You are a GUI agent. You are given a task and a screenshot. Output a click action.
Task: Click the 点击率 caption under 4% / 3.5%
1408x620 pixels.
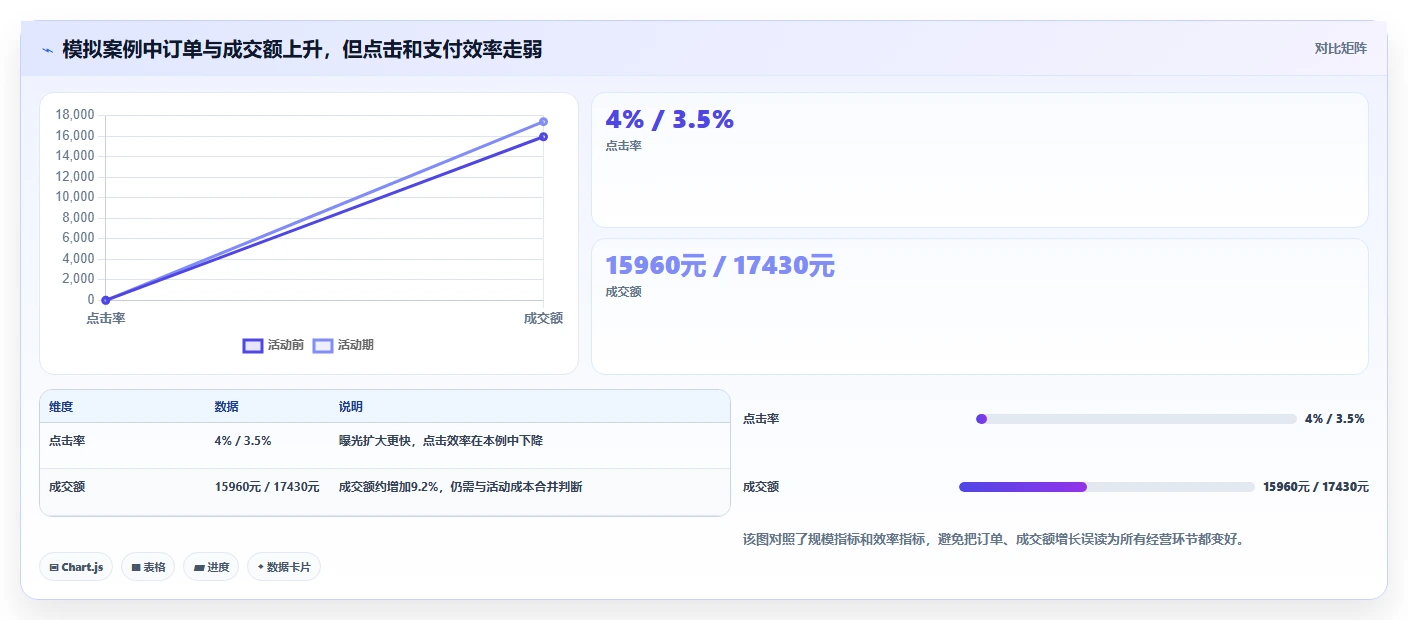pos(623,146)
